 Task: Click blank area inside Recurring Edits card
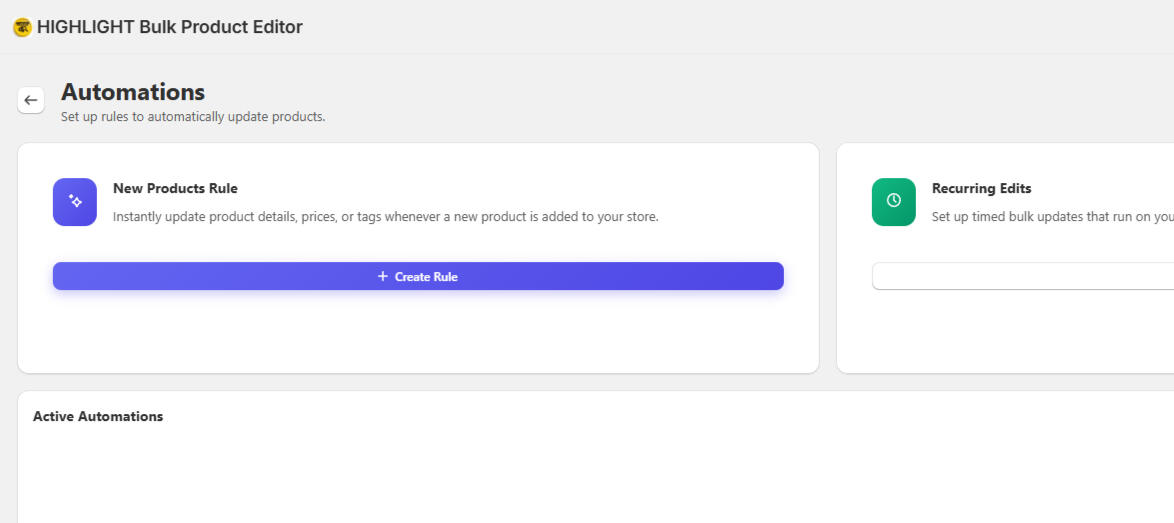pos(1023,333)
